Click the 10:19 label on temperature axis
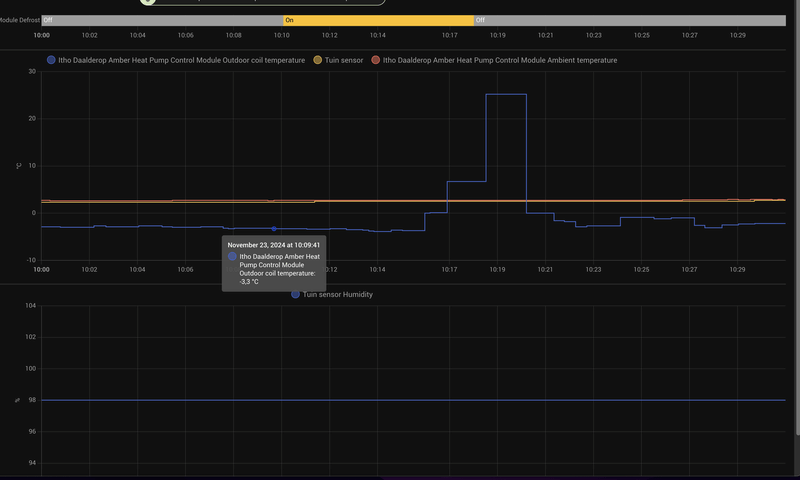800x480 pixels. pos(497,269)
